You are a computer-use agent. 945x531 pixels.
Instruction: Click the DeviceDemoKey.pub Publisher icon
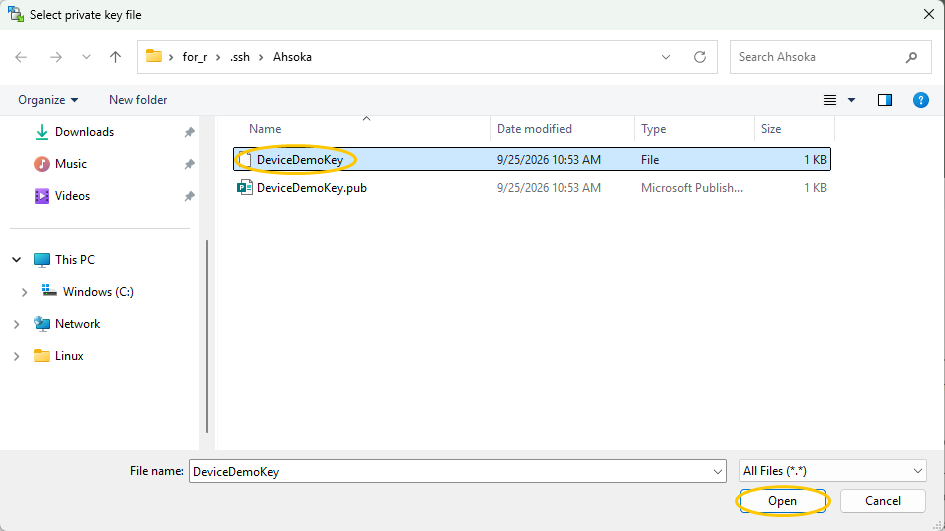pos(244,187)
